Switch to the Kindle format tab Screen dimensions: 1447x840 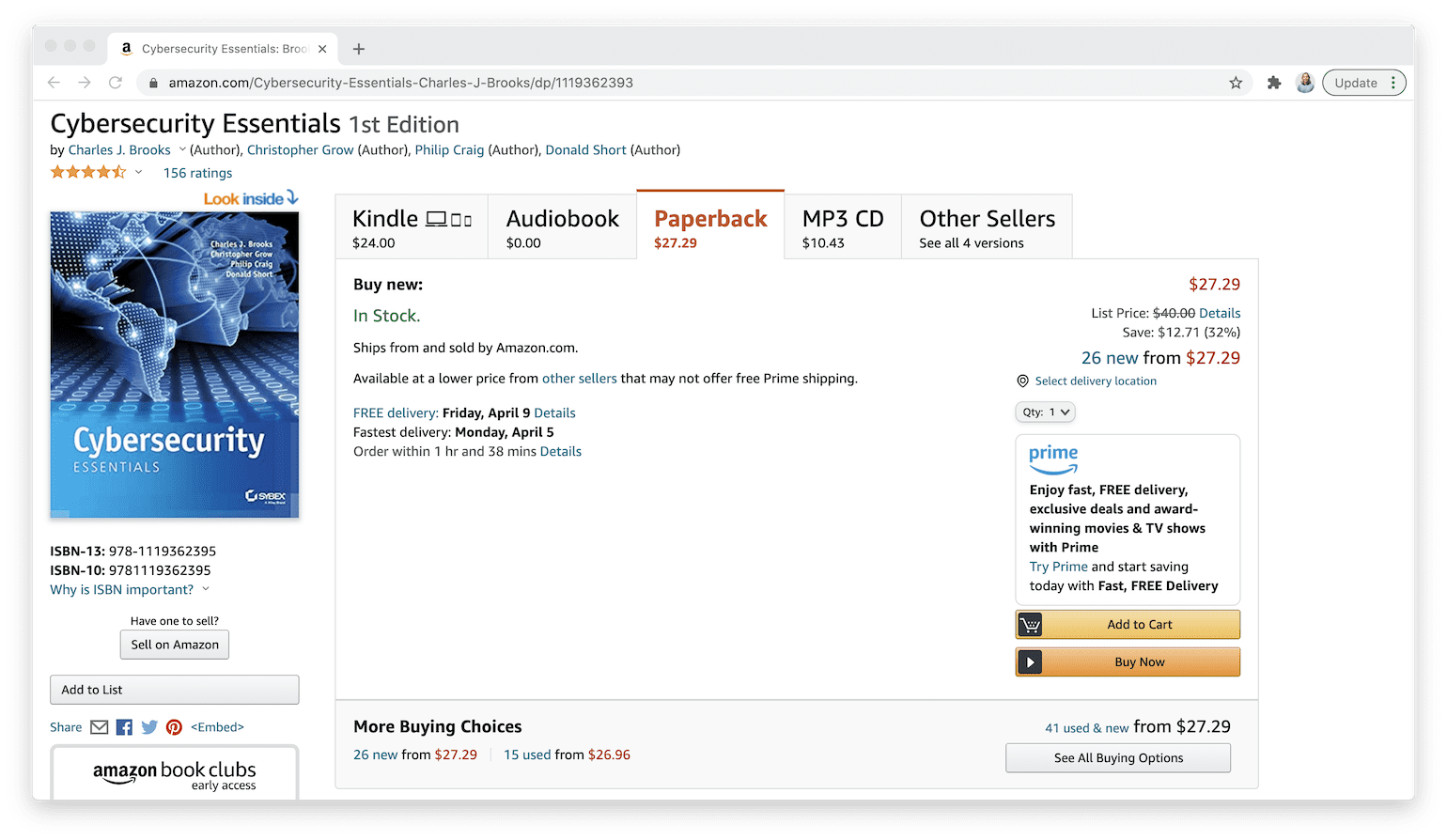(x=411, y=226)
